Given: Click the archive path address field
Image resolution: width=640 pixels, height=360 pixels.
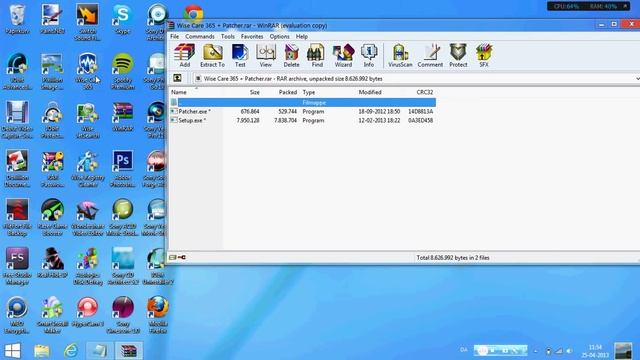Looking at the screenshot, I should (x=416, y=78).
